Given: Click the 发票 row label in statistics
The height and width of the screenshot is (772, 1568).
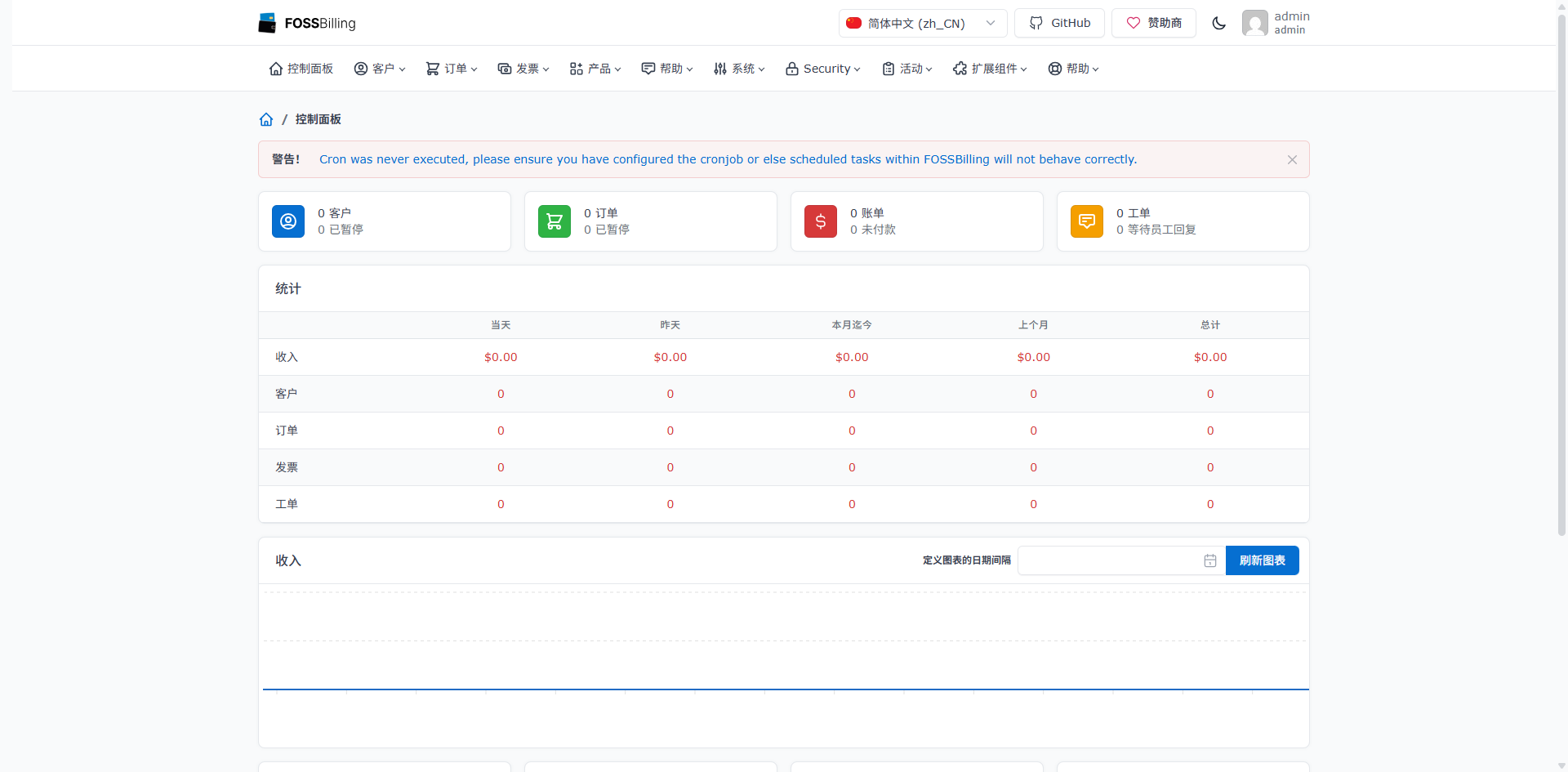Looking at the screenshot, I should (x=287, y=467).
